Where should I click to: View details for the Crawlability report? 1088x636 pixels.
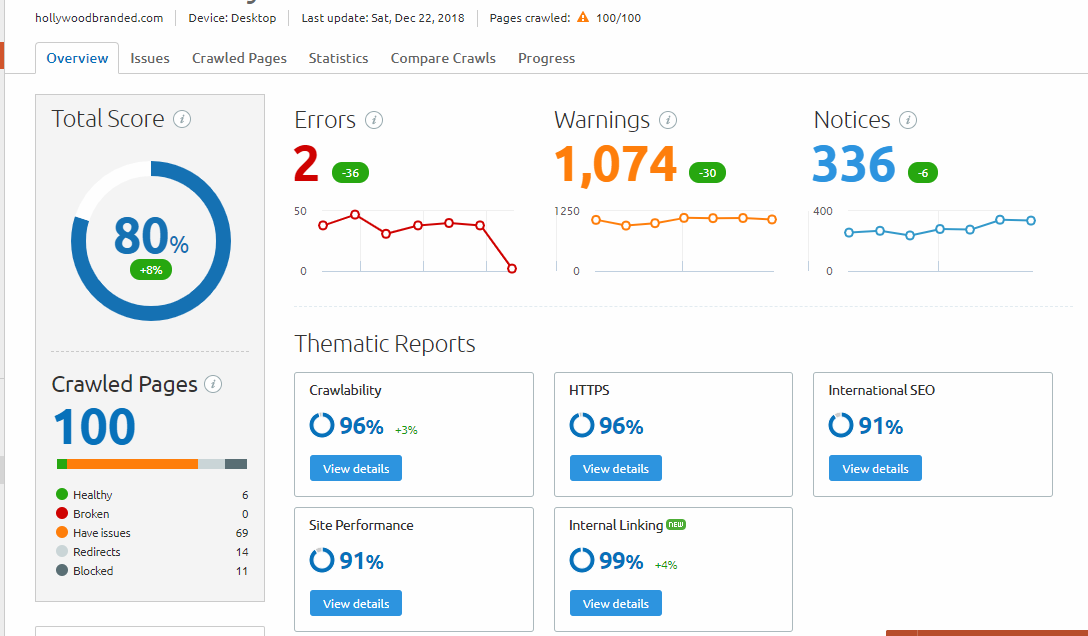click(356, 468)
